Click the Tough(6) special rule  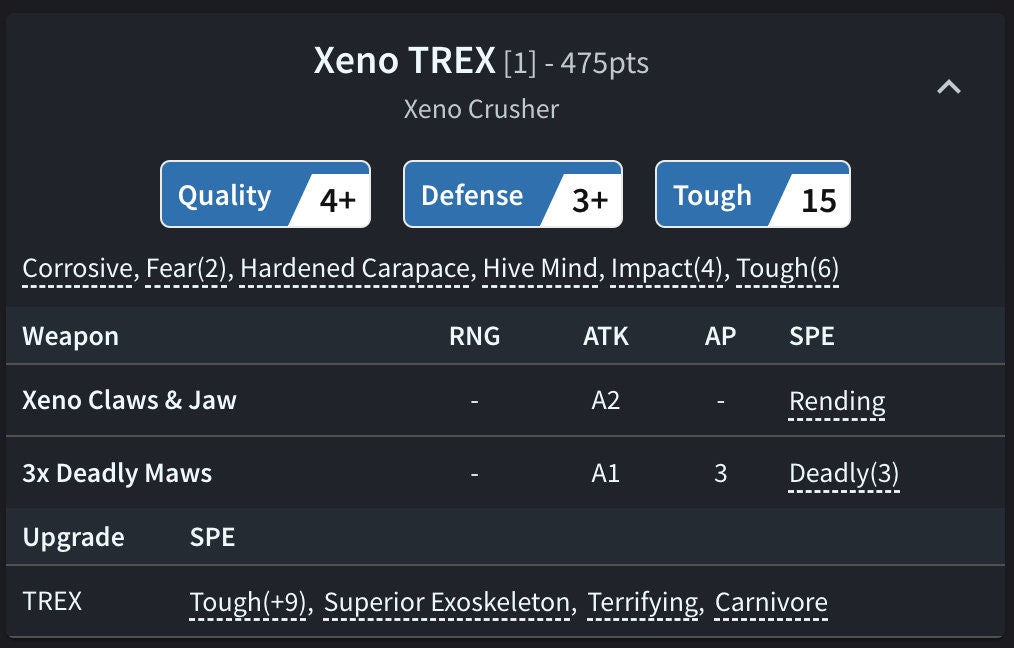coord(787,268)
